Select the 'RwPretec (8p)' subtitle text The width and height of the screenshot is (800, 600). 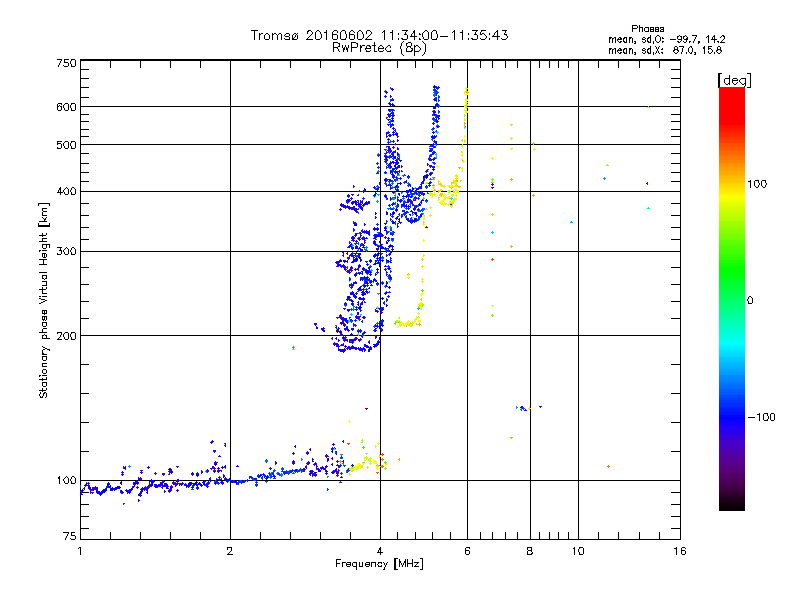coord(379,48)
